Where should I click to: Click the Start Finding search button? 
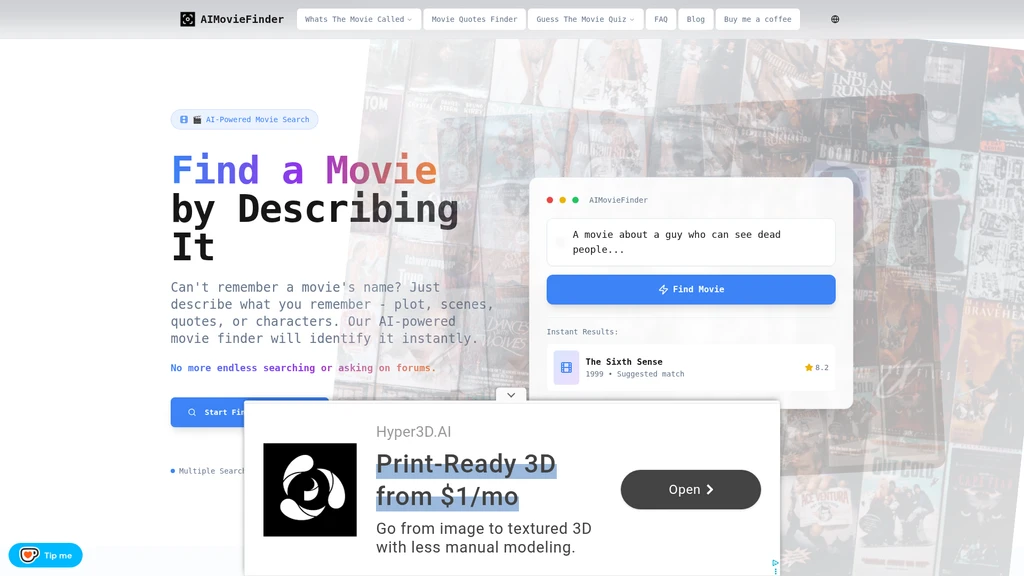point(208,412)
